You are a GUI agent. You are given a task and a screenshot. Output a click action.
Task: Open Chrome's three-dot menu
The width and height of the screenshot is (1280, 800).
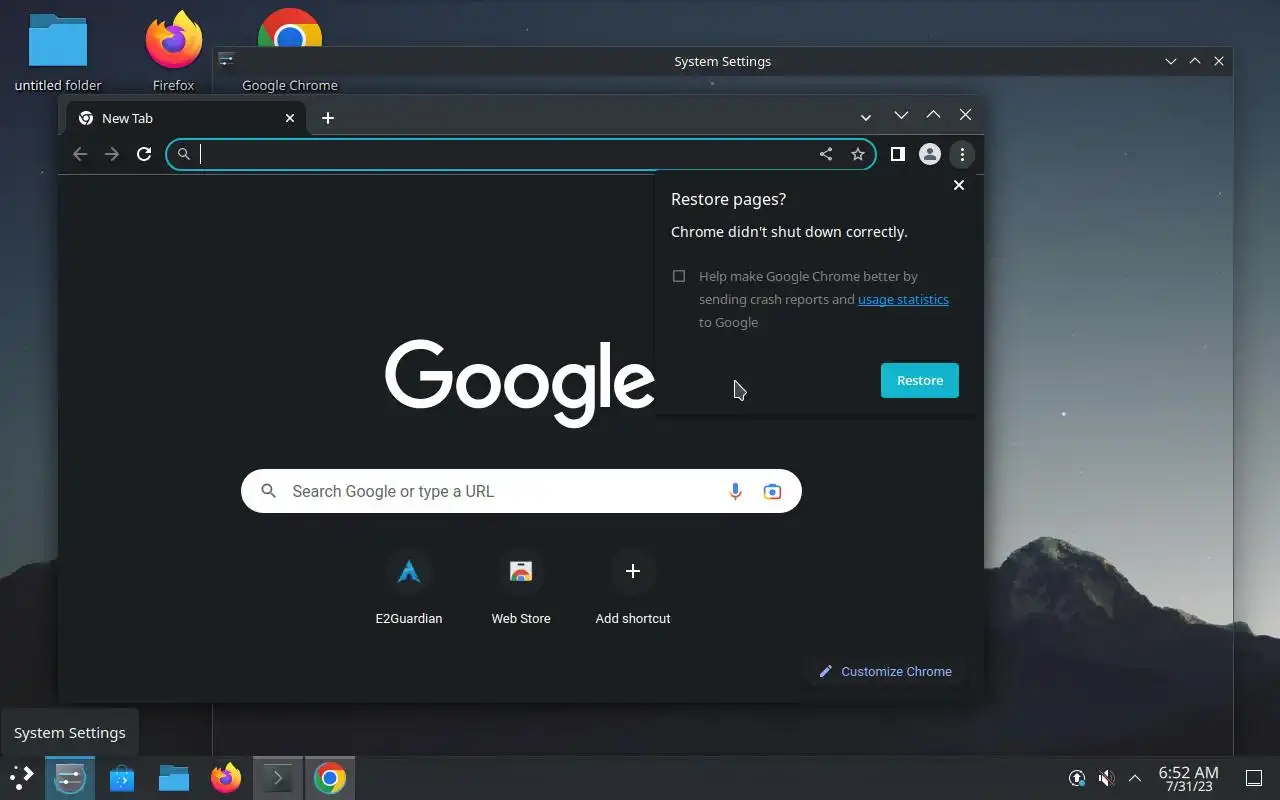coord(962,154)
